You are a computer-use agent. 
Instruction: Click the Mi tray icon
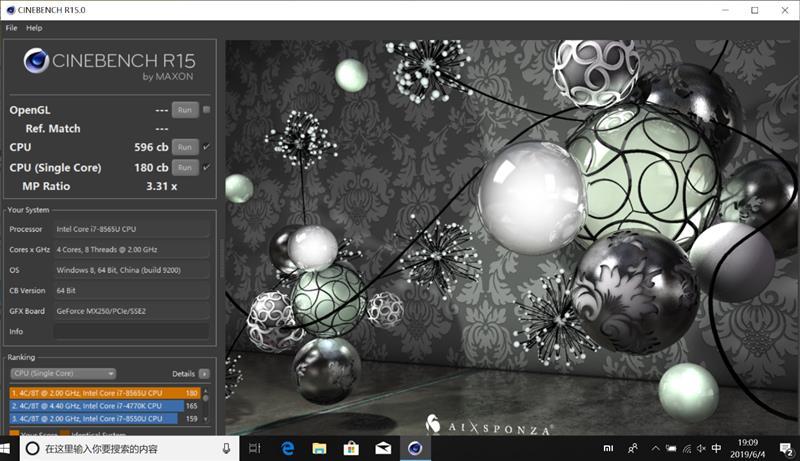point(608,448)
